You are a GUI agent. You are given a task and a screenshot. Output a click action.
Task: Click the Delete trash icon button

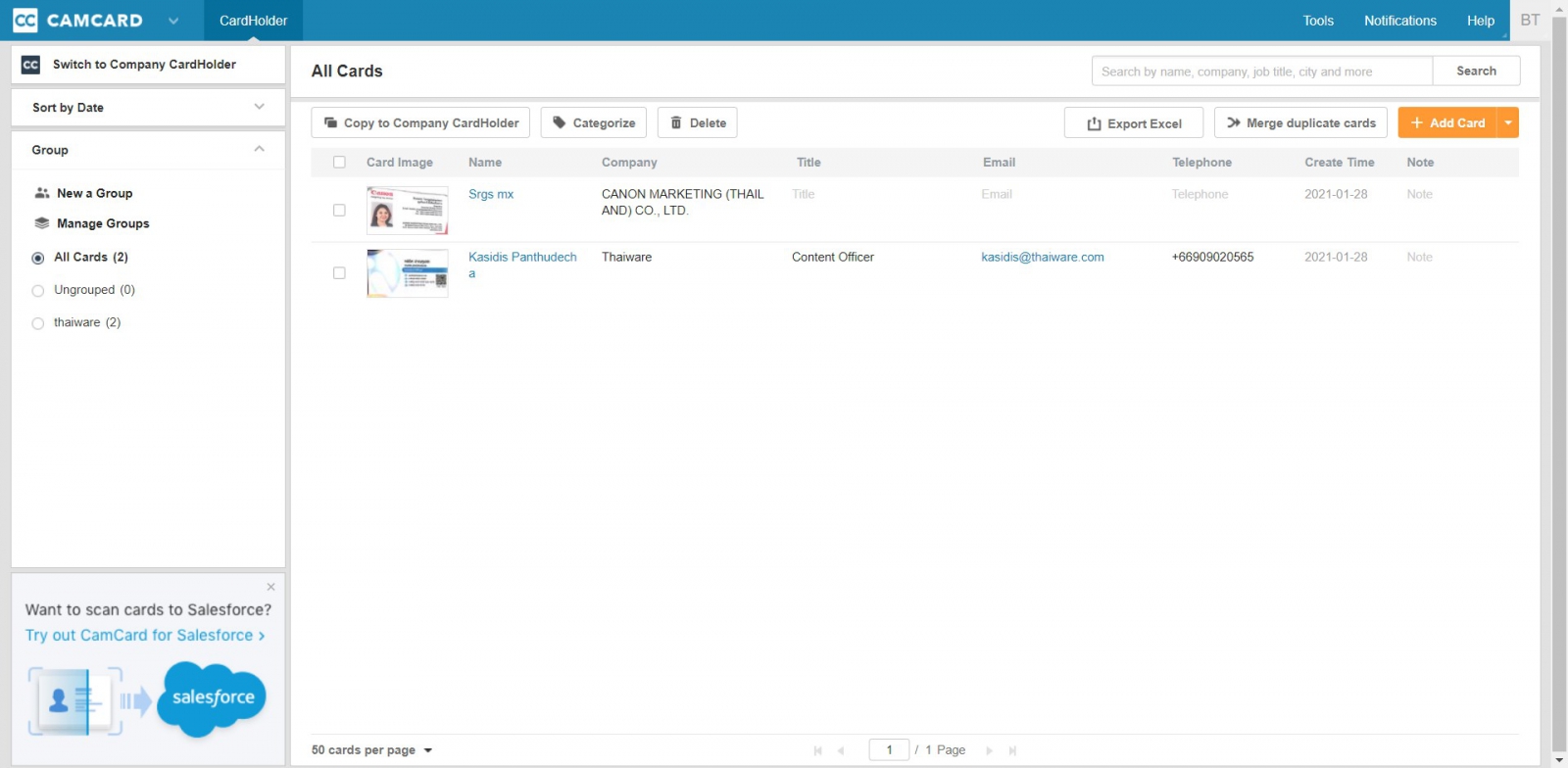(676, 123)
